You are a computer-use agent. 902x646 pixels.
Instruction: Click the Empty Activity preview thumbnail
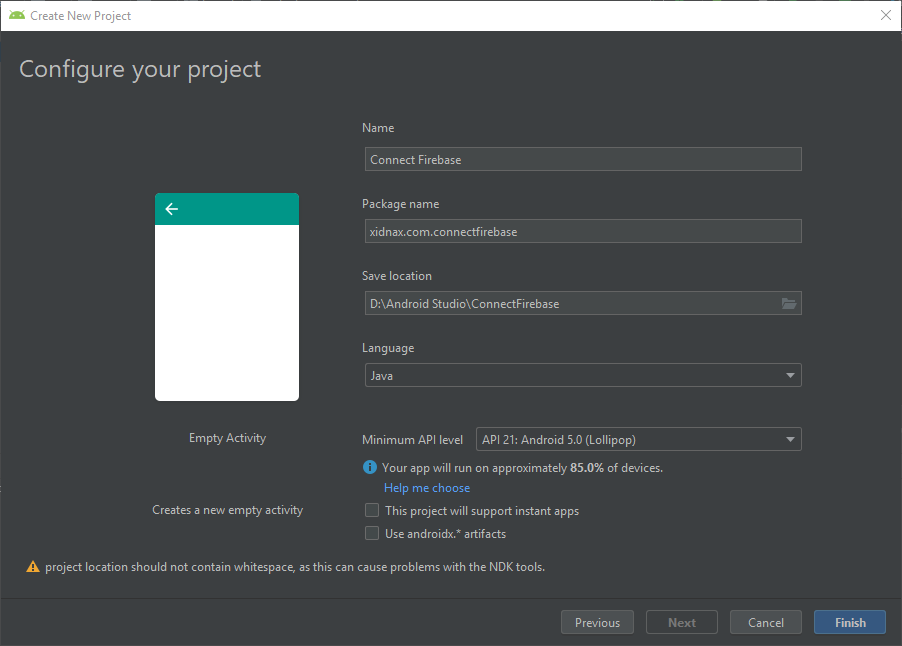pyautogui.click(x=227, y=297)
